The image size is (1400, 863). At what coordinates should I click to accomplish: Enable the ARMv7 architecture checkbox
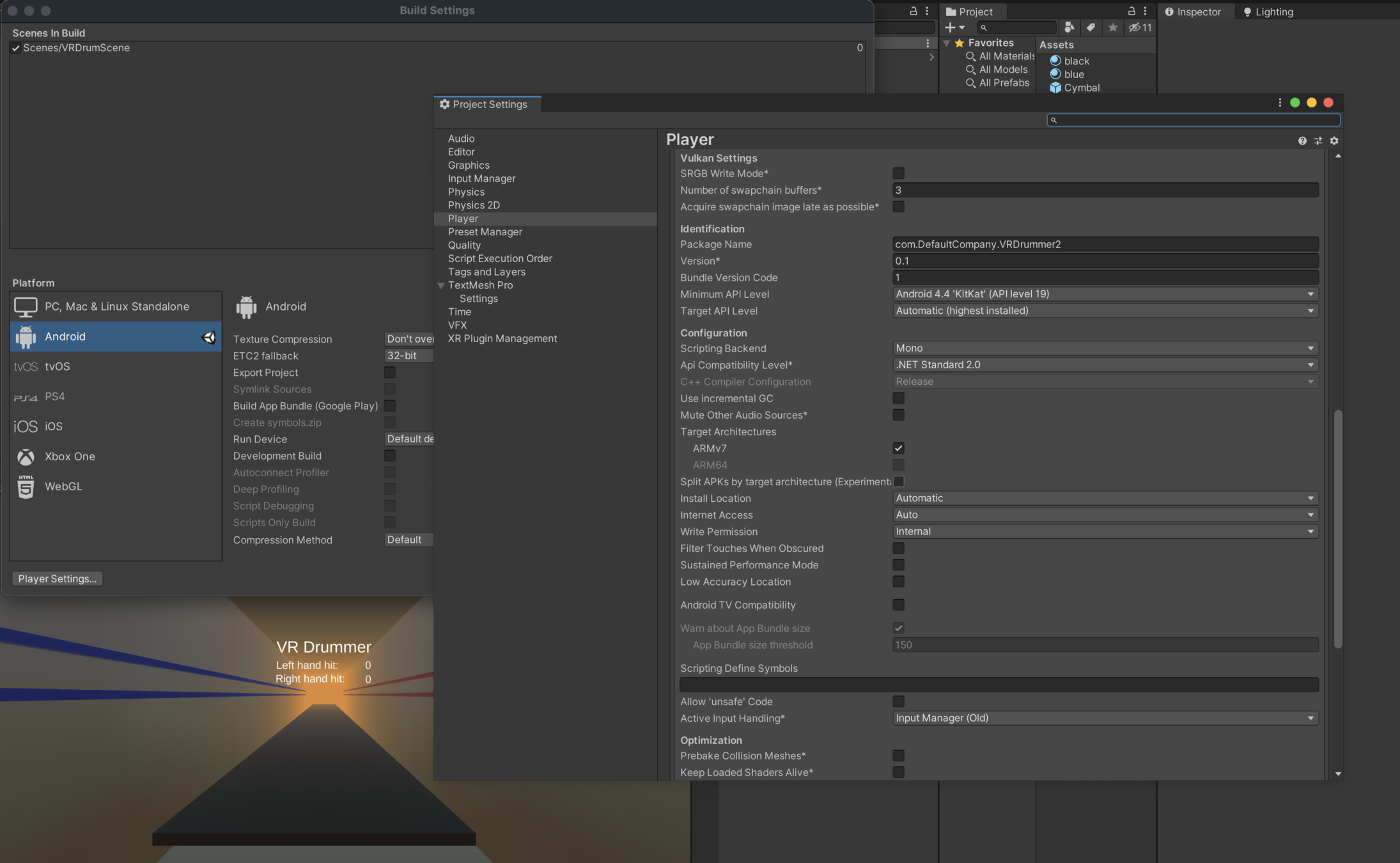(x=898, y=448)
